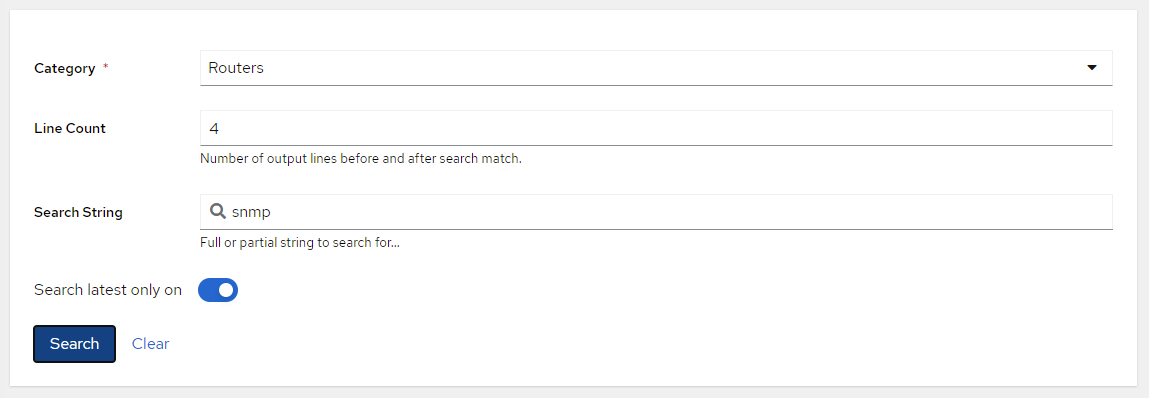The width and height of the screenshot is (1149, 398).
Task: Click the "Full or partial string" helper text
Action: [300, 242]
